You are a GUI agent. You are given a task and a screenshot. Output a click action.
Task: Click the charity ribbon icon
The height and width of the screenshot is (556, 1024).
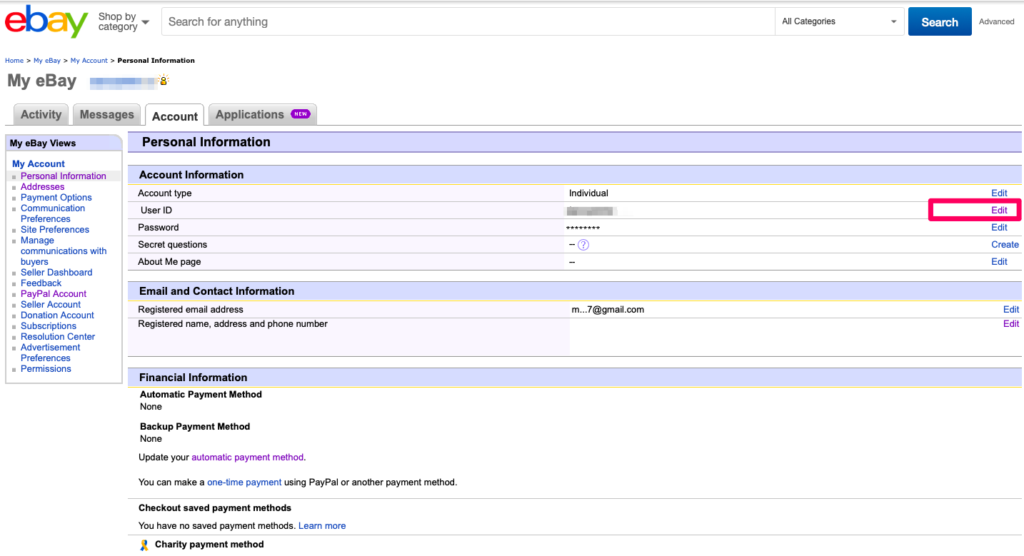(144, 545)
